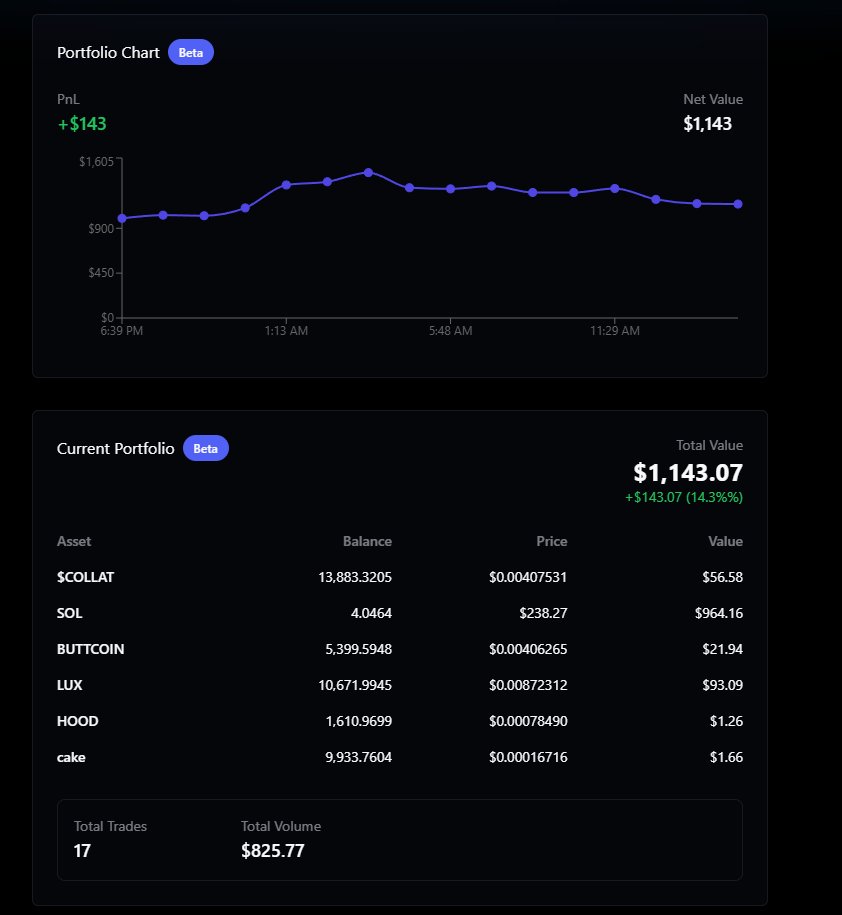Sort by the Balance column header

[367, 541]
